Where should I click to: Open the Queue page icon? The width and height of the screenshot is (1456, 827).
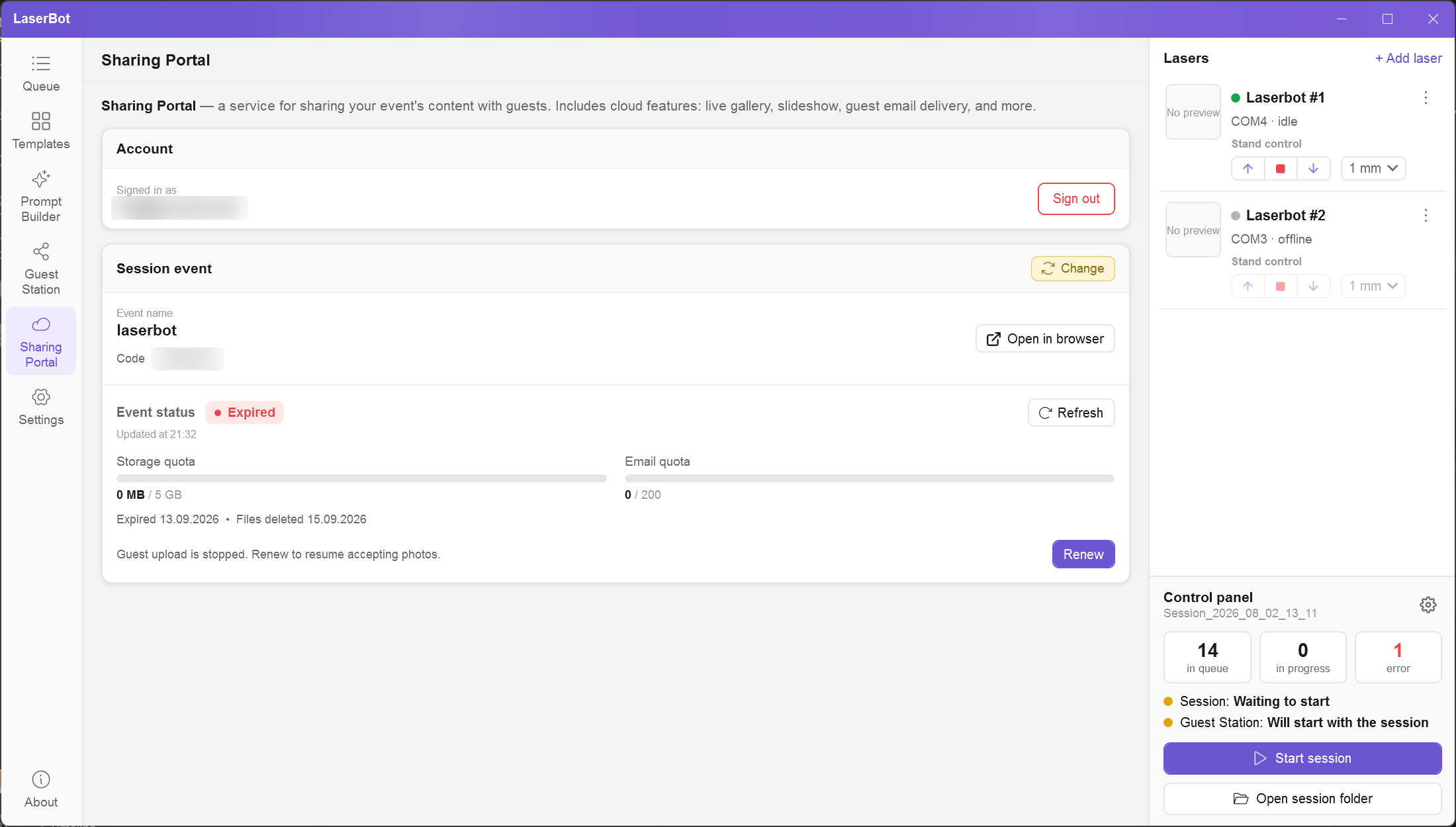pos(41,64)
